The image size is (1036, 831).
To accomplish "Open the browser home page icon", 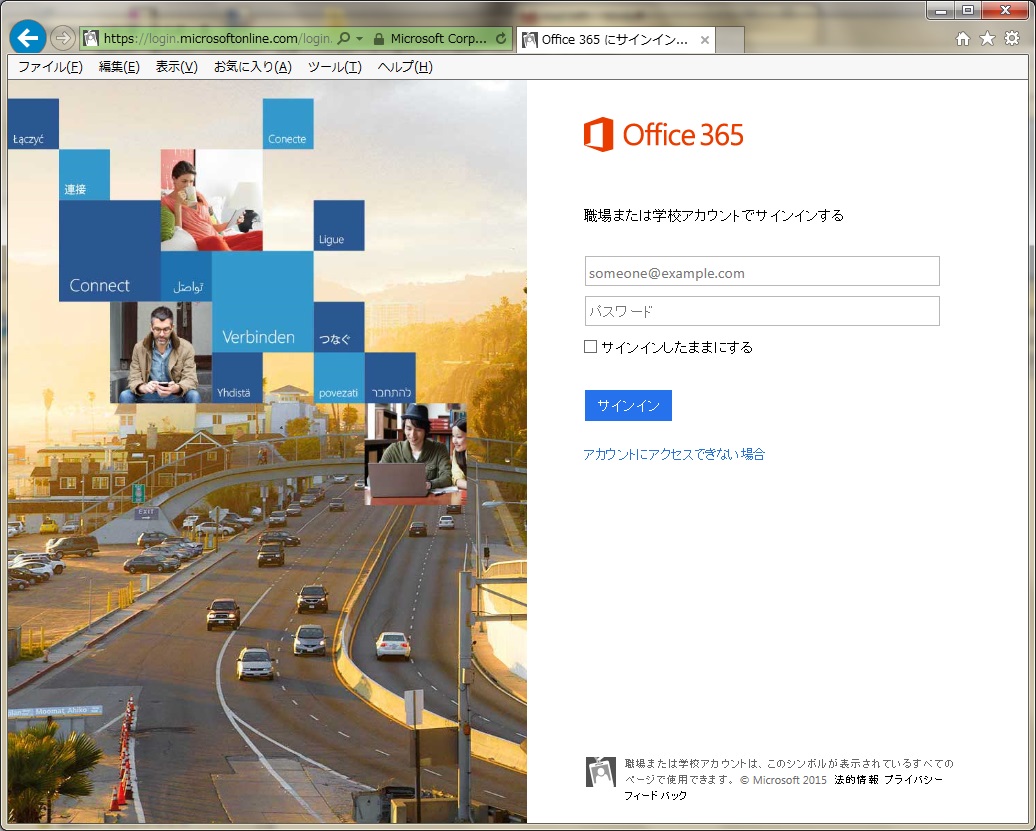I will (963, 39).
